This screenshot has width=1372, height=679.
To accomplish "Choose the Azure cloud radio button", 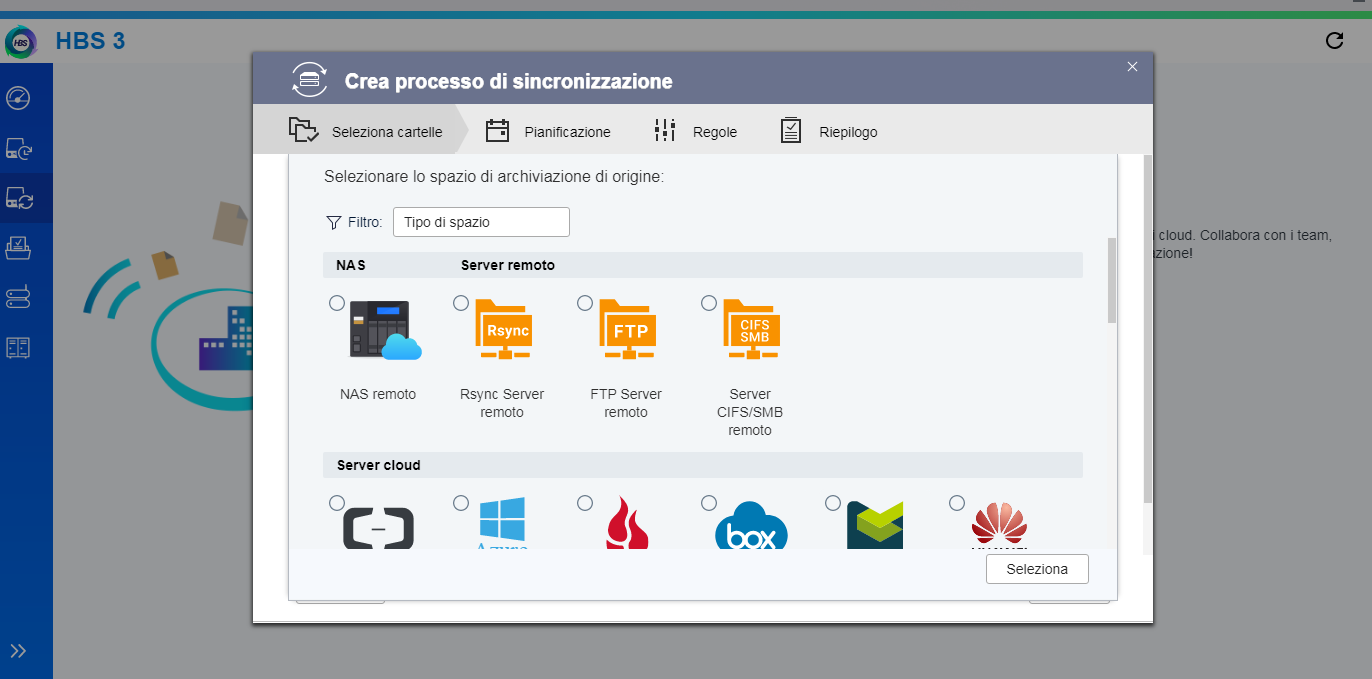I will [x=461, y=503].
